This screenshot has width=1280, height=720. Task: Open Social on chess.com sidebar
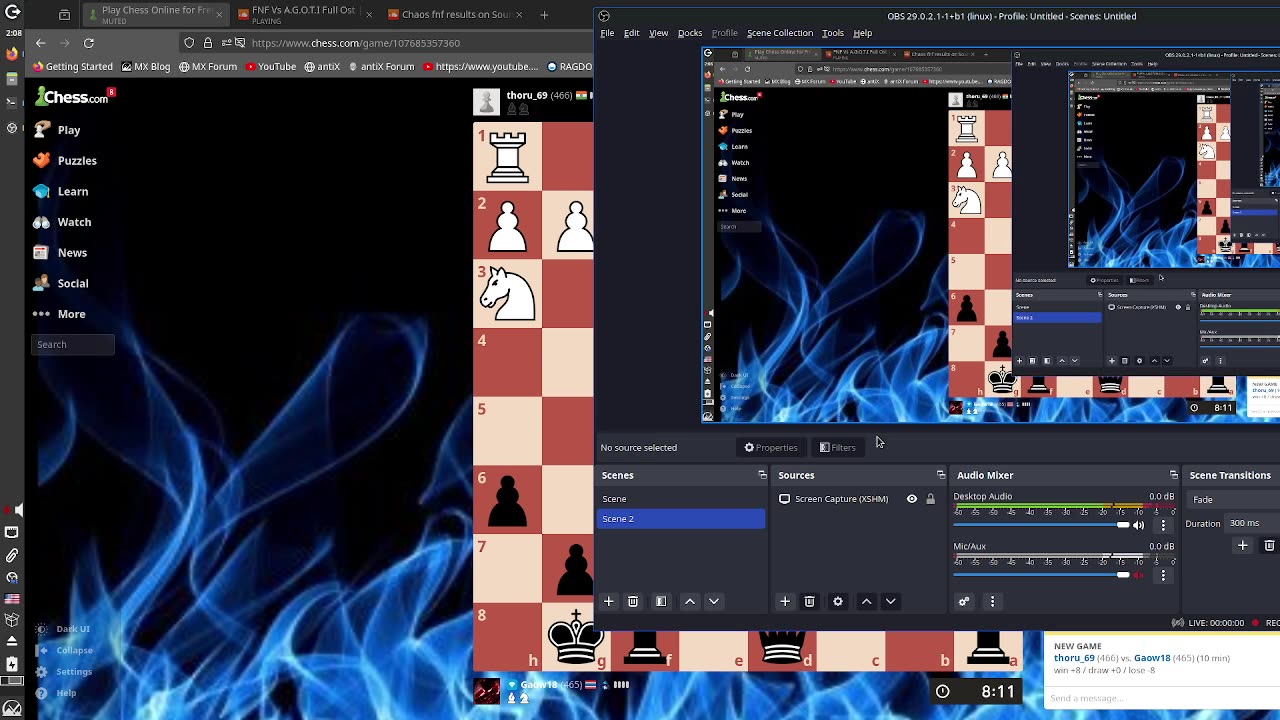[60, 283]
